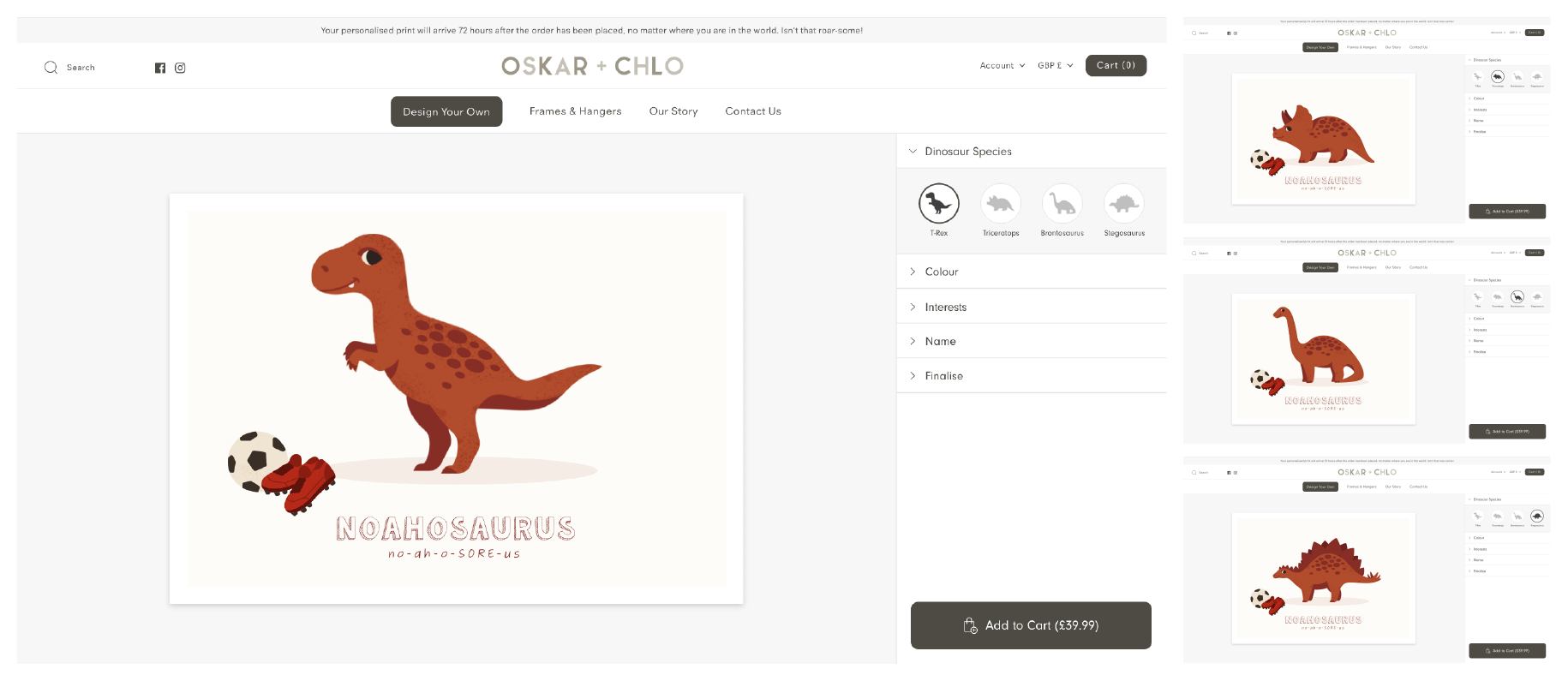Open the GBP £ currency dropdown
The width and height of the screenshot is (1568, 681).
pyautogui.click(x=1055, y=65)
